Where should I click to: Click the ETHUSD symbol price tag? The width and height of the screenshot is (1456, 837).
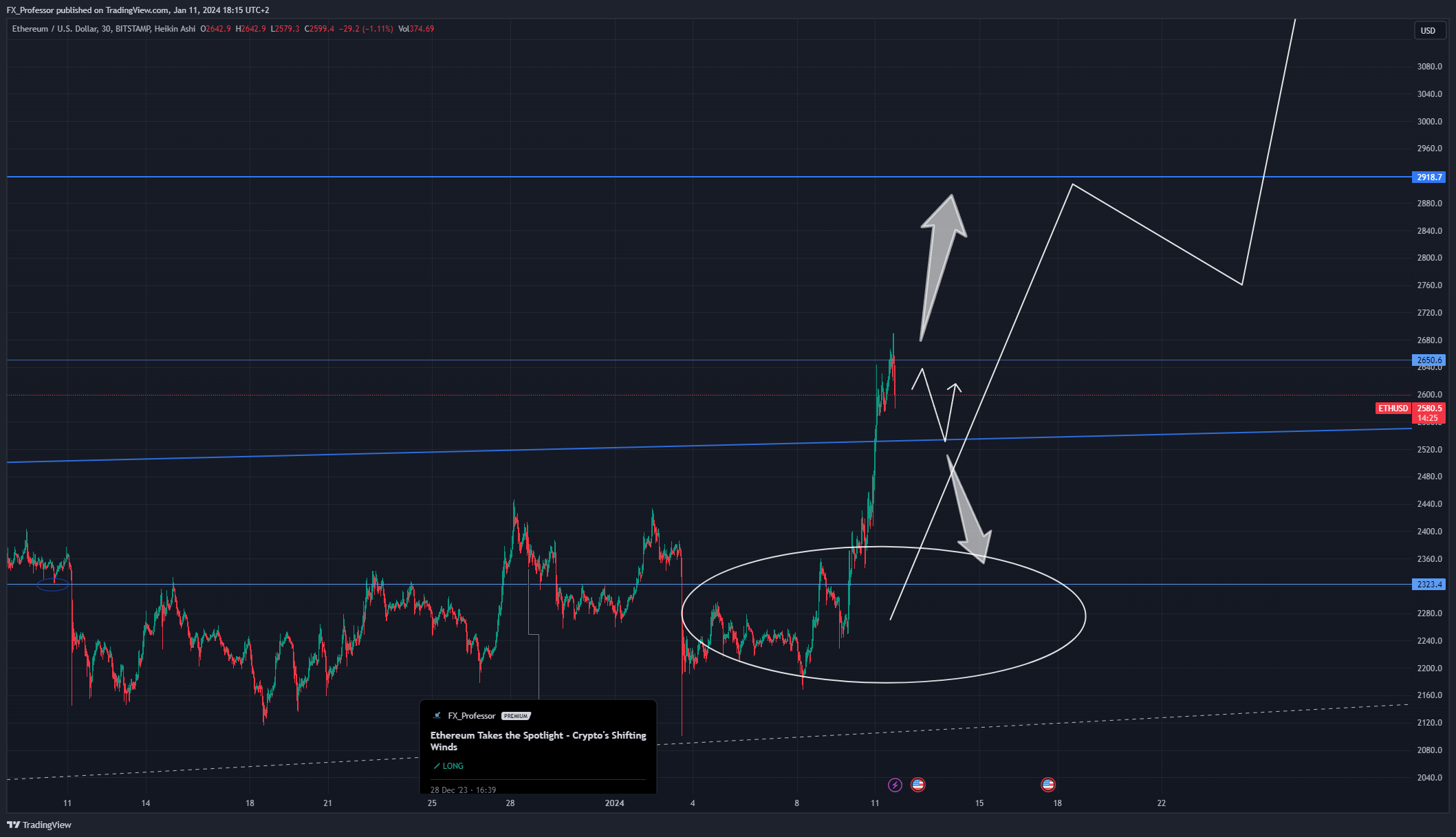pyautogui.click(x=1393, y=409)
